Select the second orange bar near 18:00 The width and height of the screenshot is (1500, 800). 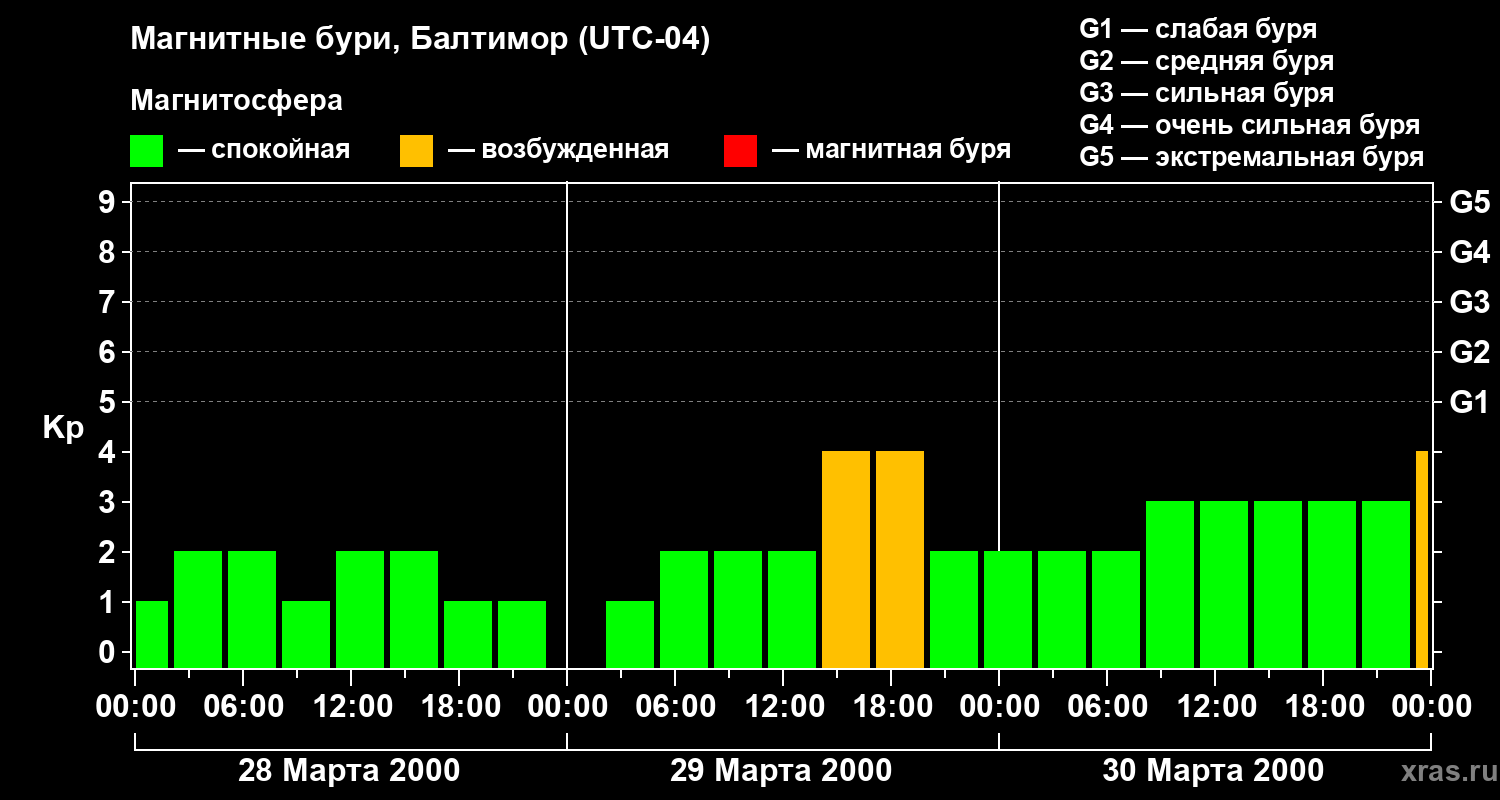900,560
